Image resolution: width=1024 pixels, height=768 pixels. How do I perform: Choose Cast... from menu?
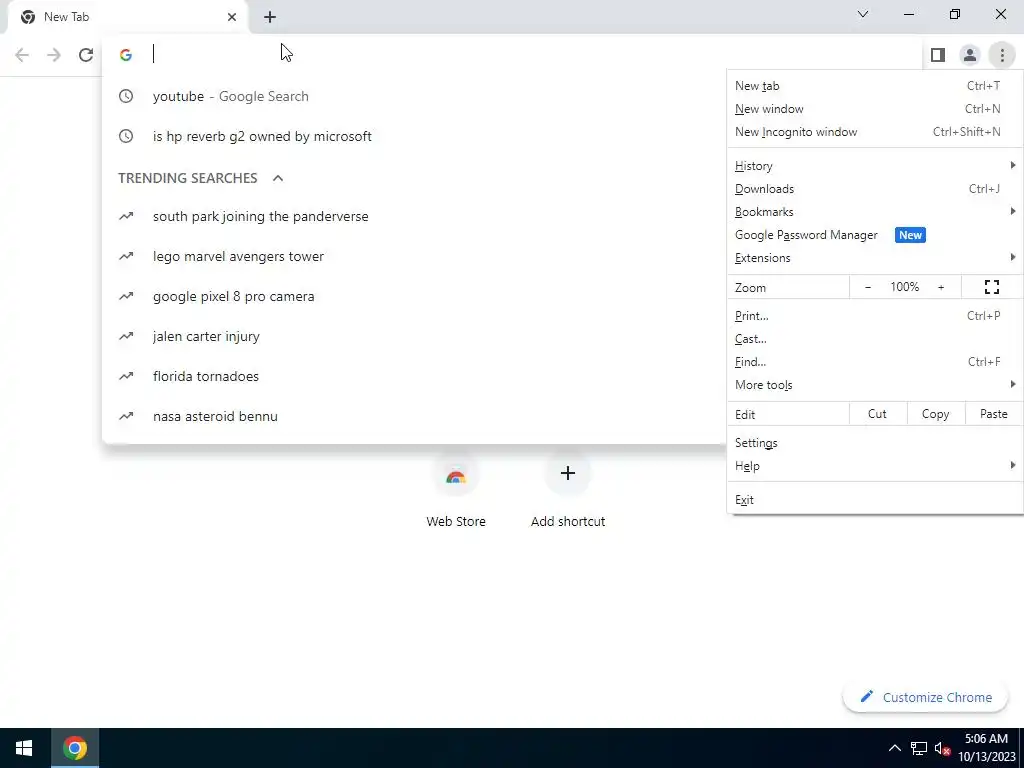[x=874, y=338]
